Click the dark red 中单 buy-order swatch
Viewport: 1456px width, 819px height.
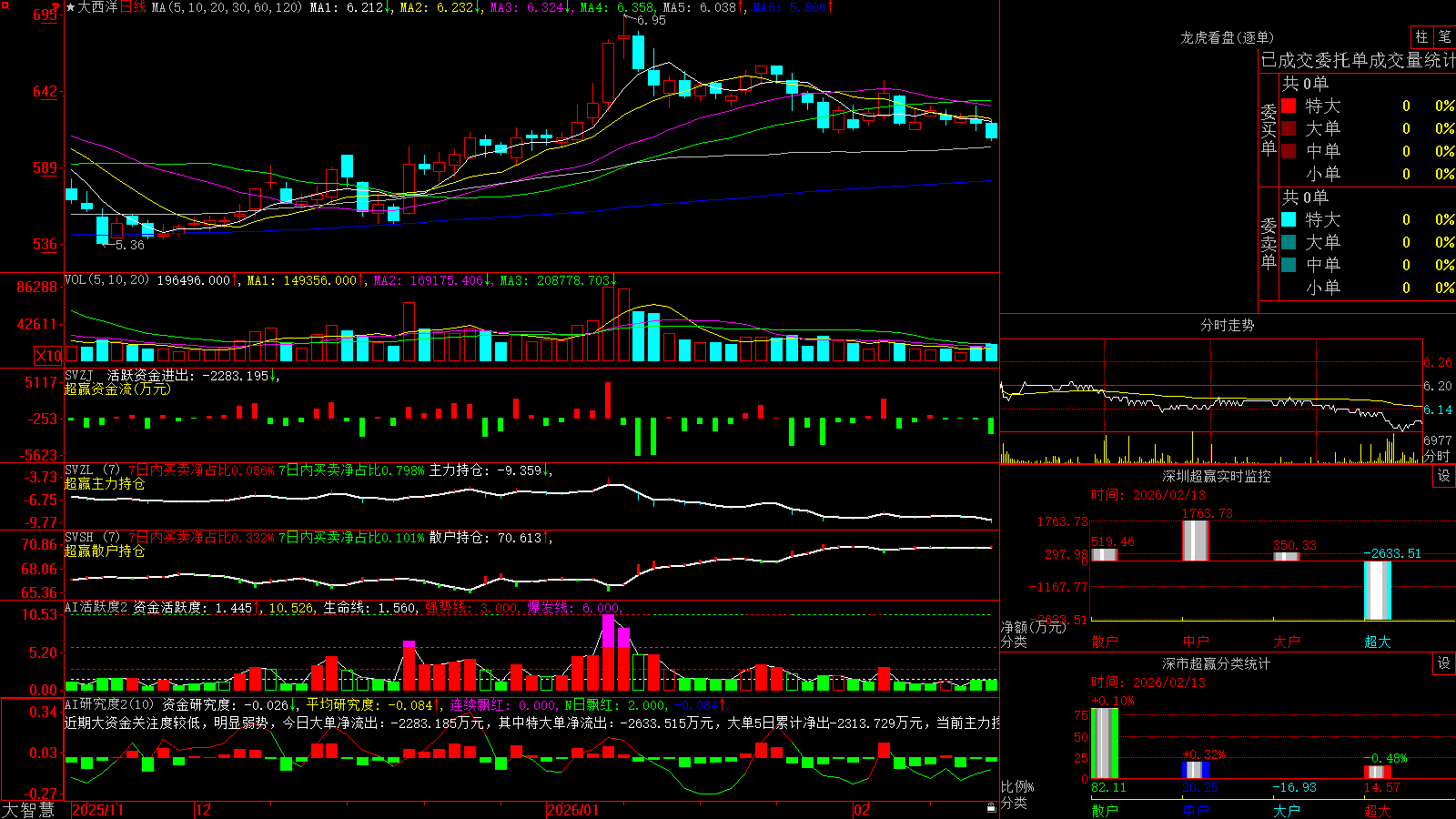[x=1289, y=151]
